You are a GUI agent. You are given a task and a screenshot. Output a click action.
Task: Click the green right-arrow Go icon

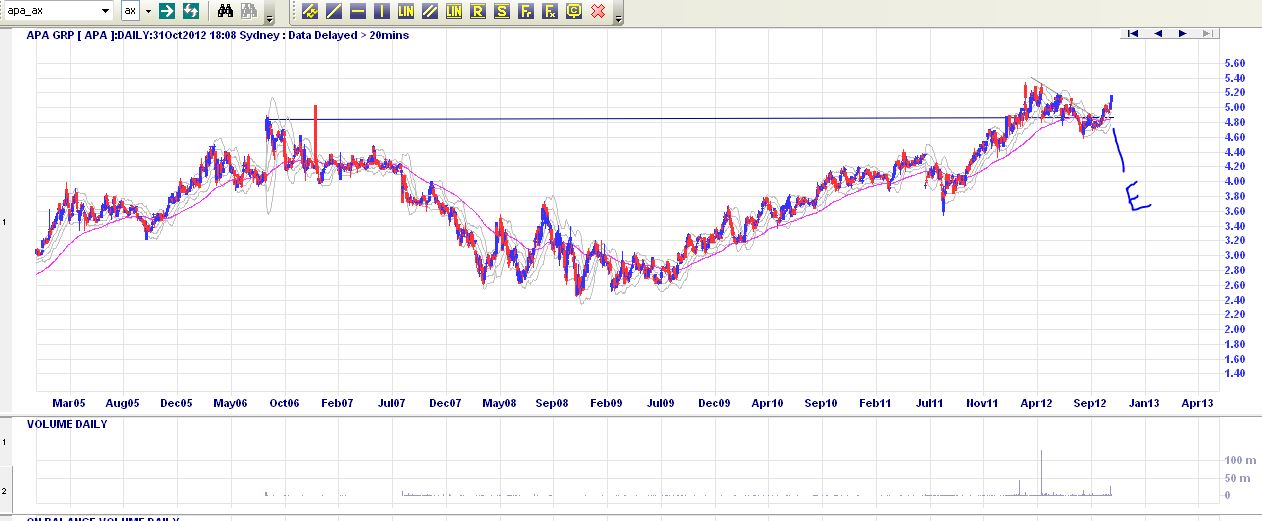click(x=167, y=11)
